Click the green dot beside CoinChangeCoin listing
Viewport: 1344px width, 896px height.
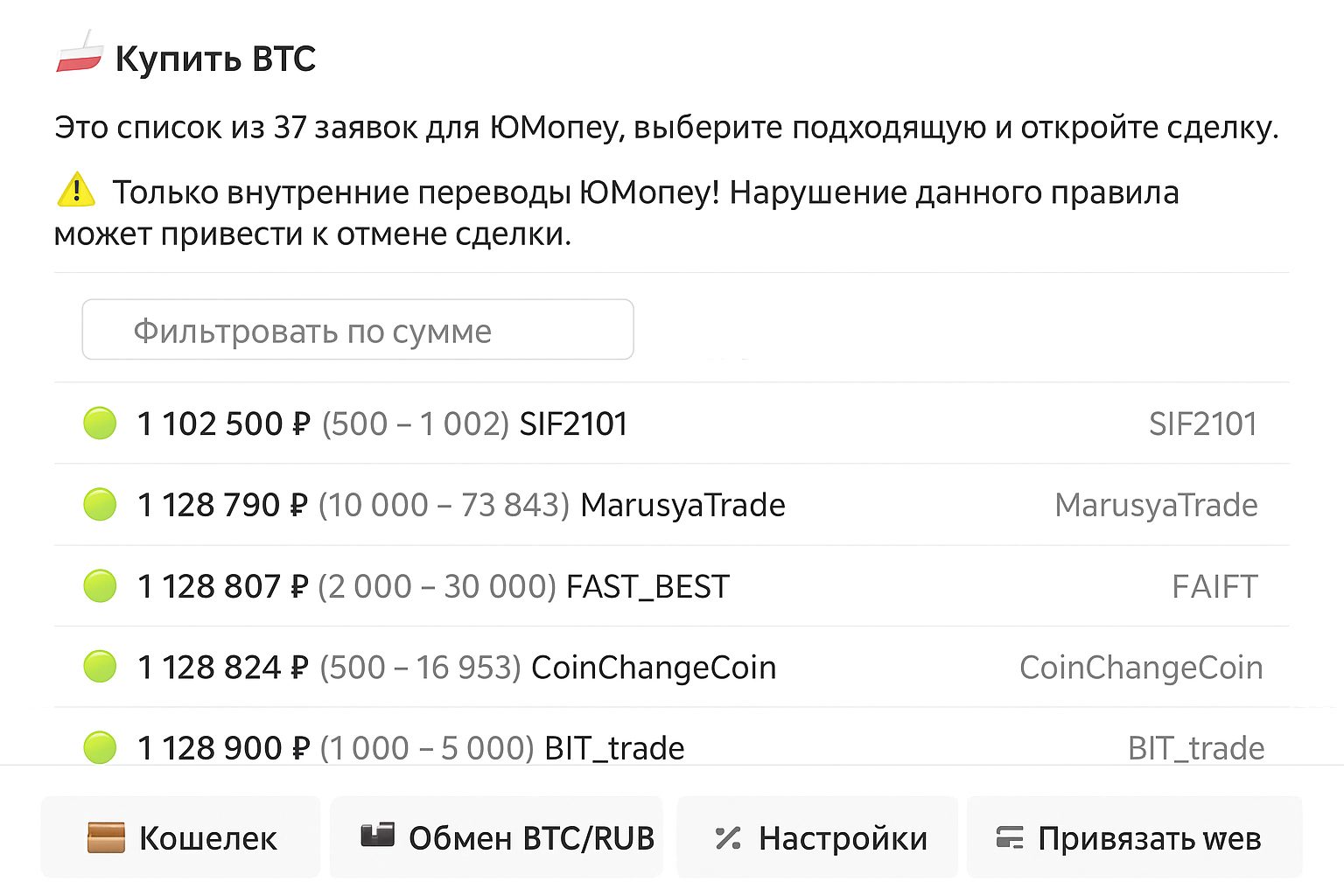pos(100,667)
